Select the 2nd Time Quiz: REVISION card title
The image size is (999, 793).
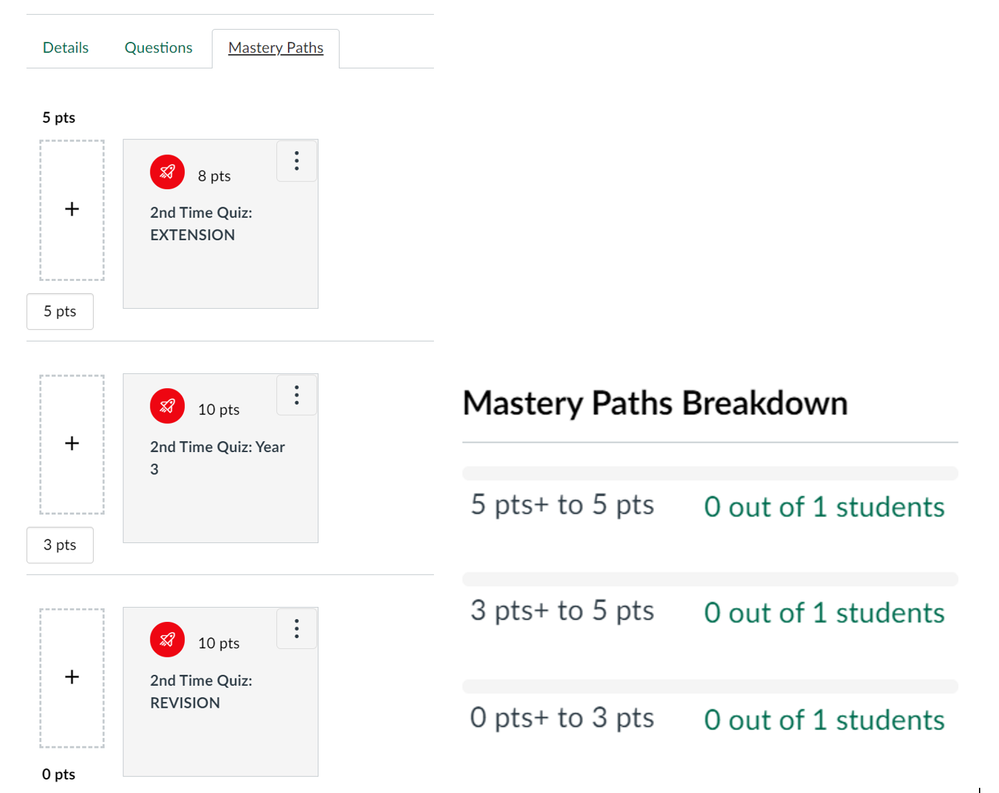200,691
